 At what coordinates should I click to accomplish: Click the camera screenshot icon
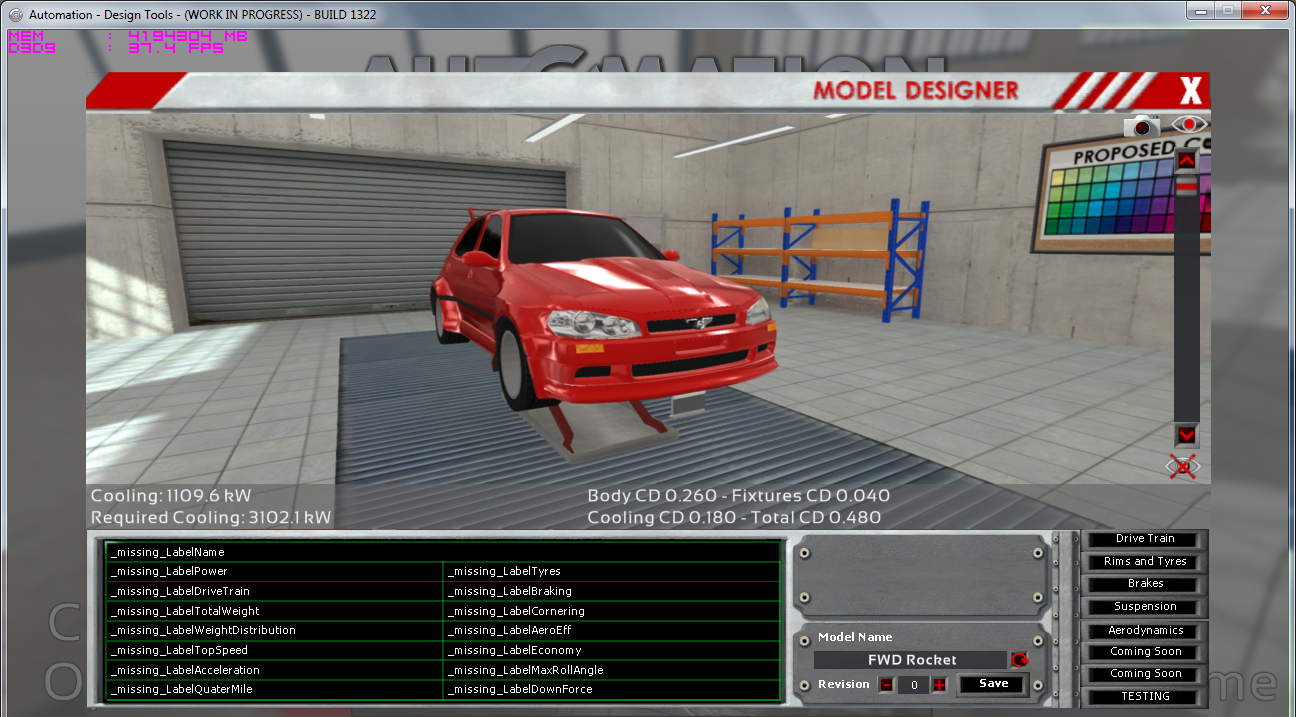1141,126
